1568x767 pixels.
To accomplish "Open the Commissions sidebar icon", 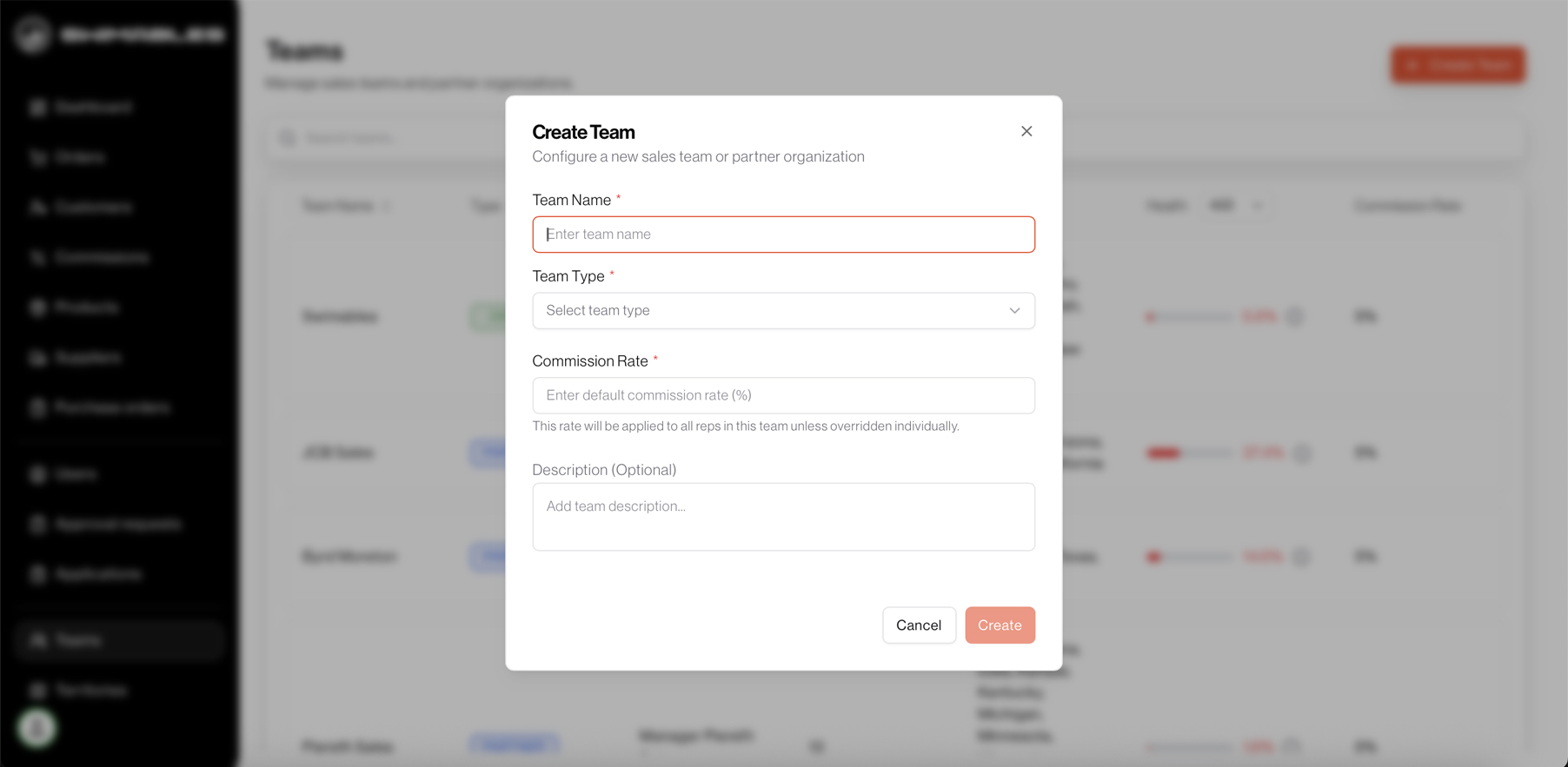I will [x=37, y=258].
